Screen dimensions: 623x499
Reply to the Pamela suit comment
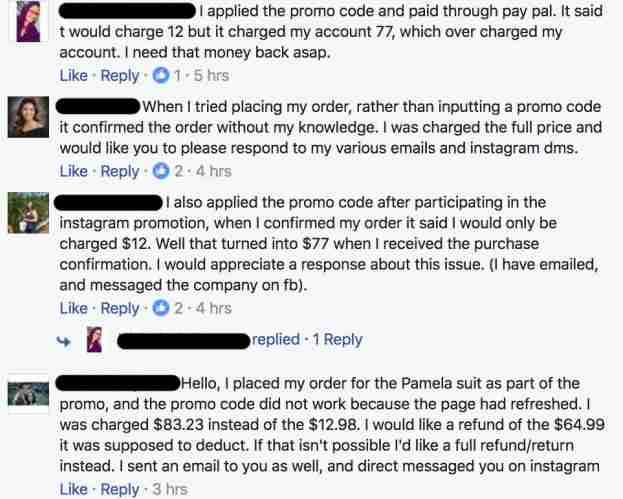[x=120, y=489]
